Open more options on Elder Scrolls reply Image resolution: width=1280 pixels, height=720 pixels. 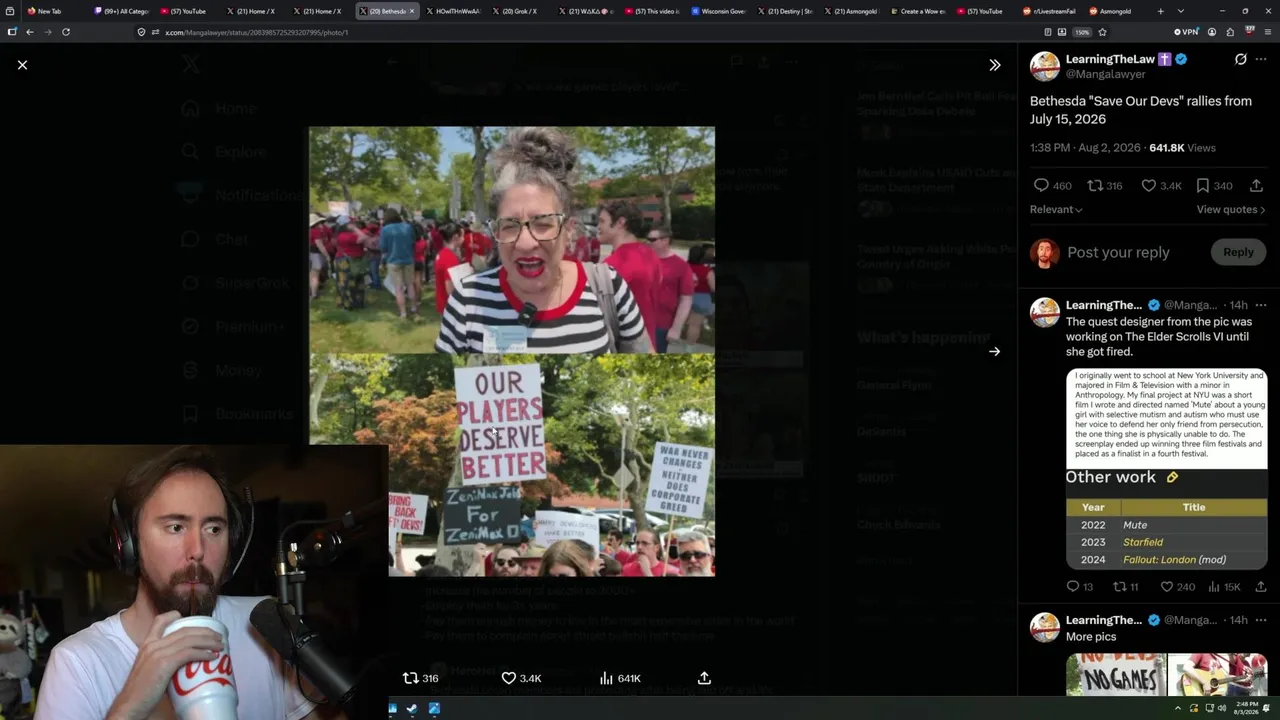click(x=1261, y=305)
